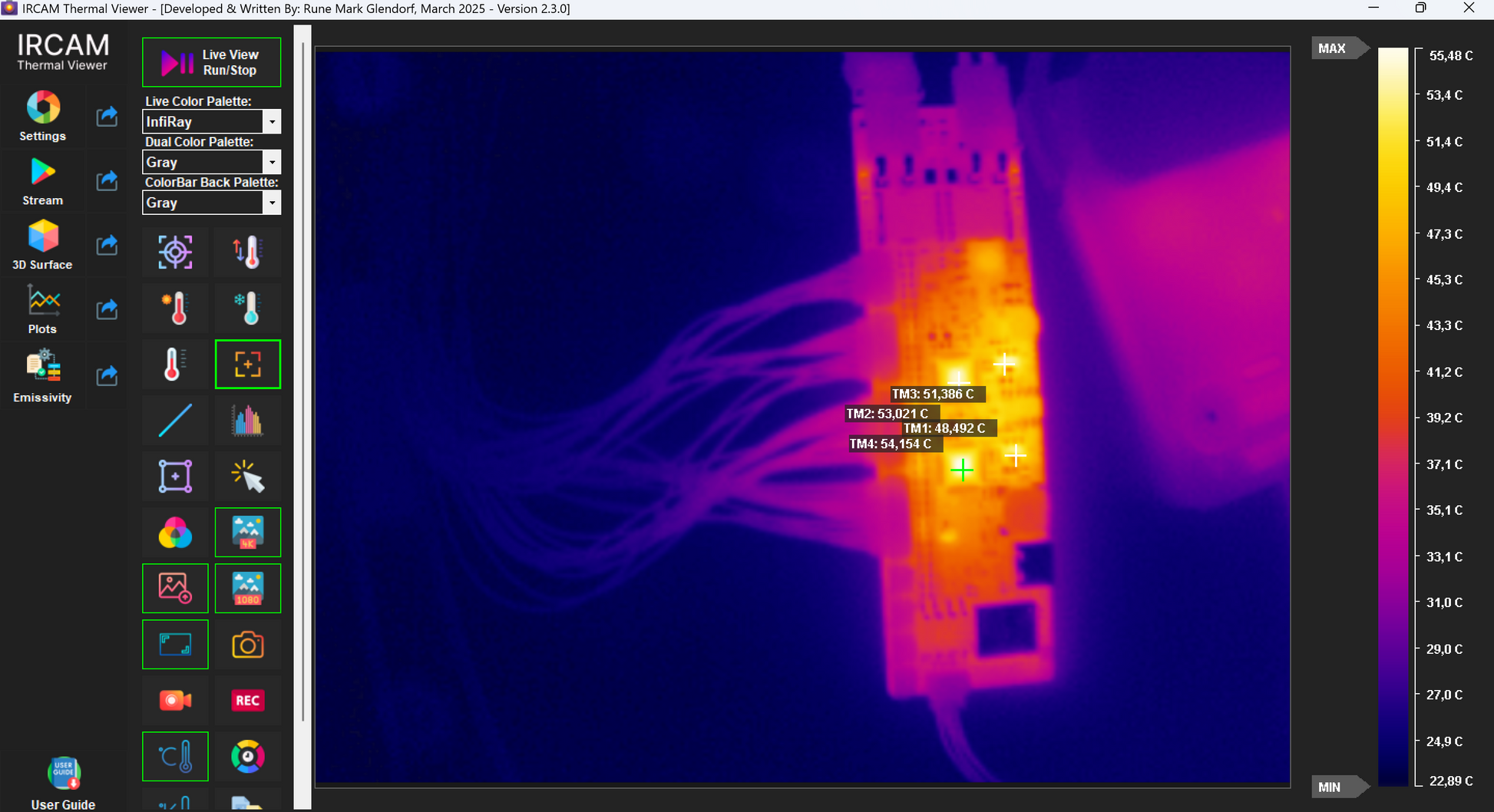Click the red REC record button
Viewport: 1494px width, 812px height.
[x=248, y=701]
